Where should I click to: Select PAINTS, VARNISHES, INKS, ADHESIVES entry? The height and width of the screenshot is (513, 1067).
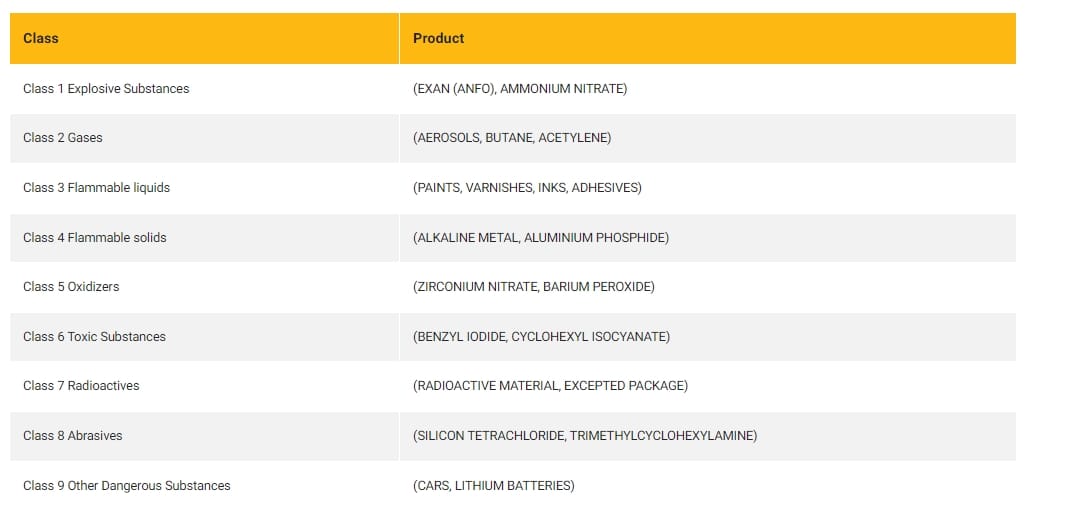527,187
